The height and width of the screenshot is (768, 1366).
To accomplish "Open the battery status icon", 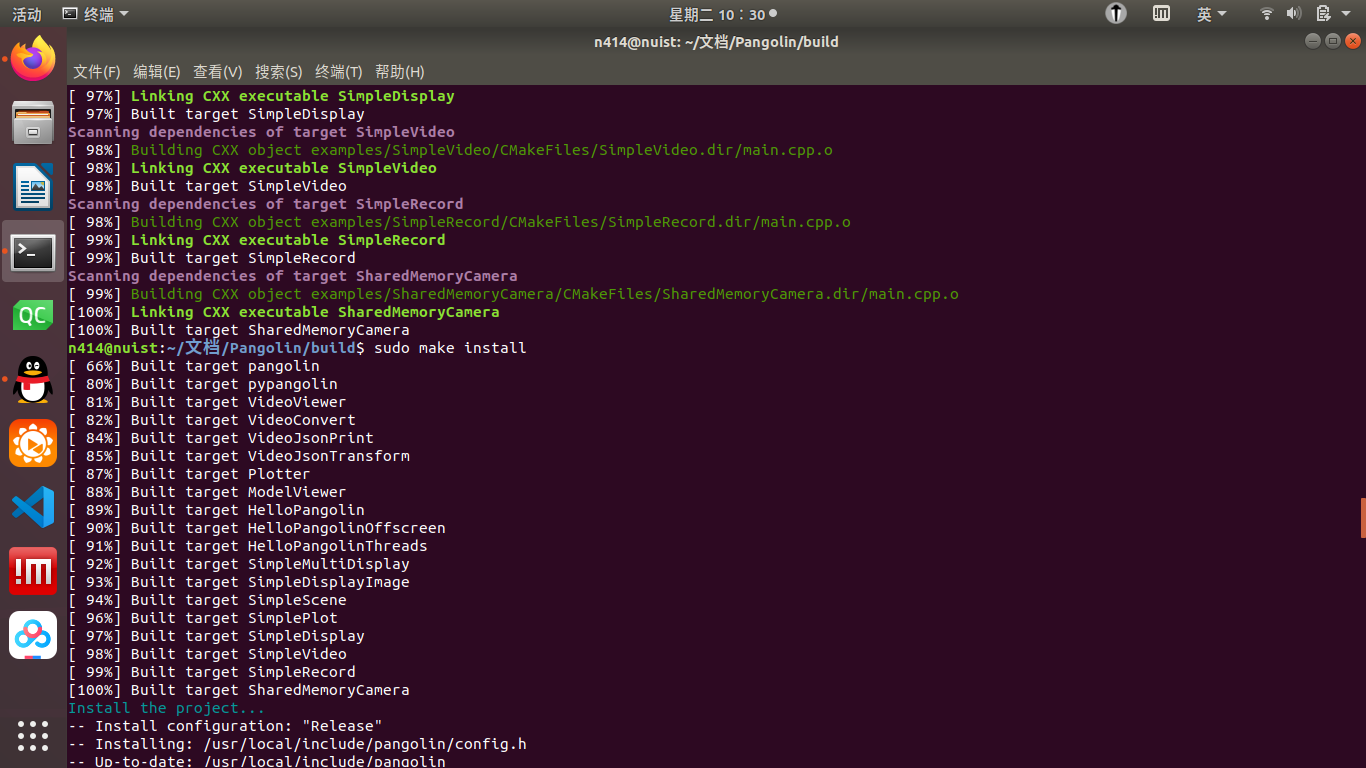I will pos(1322,14).
